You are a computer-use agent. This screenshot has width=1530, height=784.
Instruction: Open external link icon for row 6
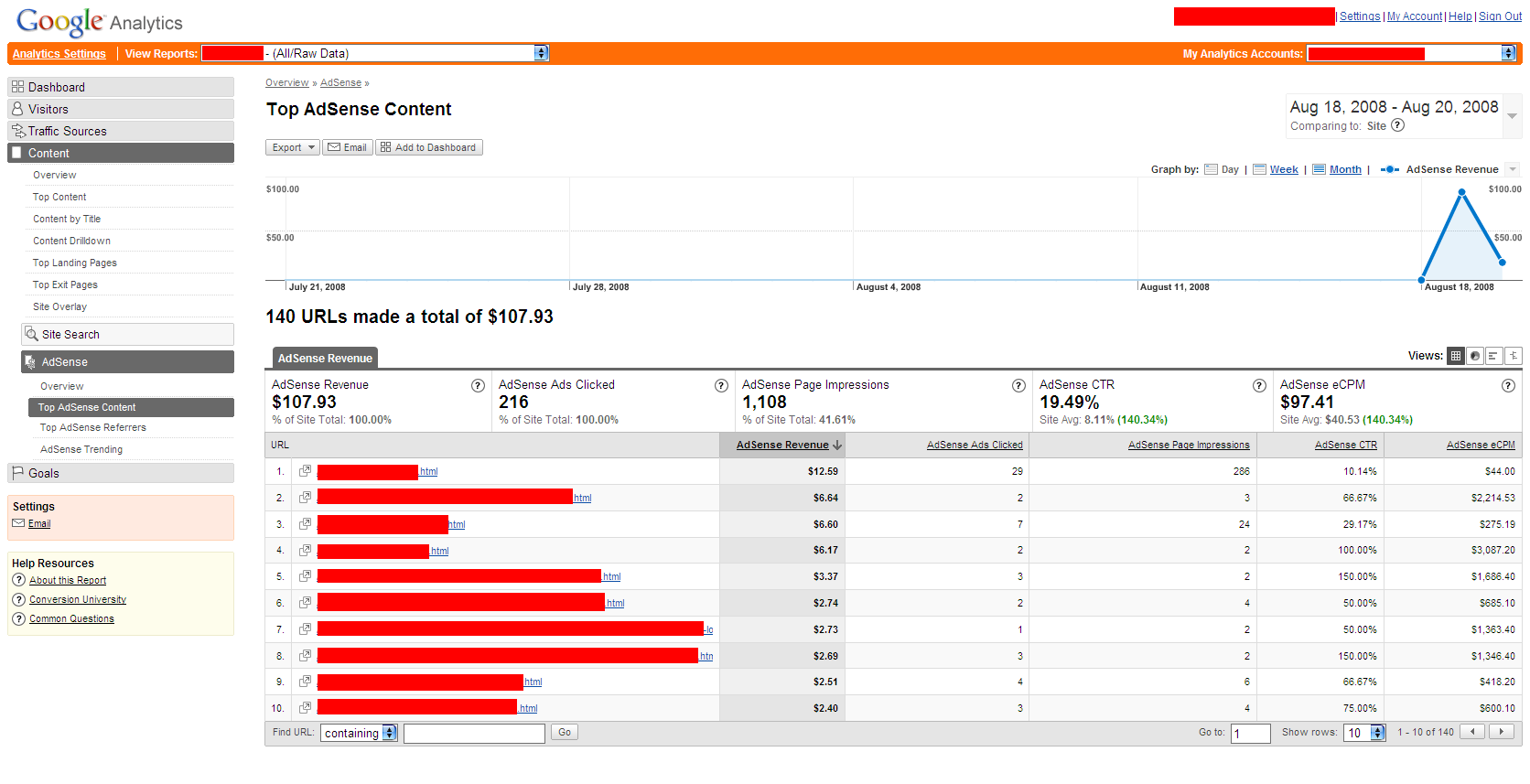305,603
